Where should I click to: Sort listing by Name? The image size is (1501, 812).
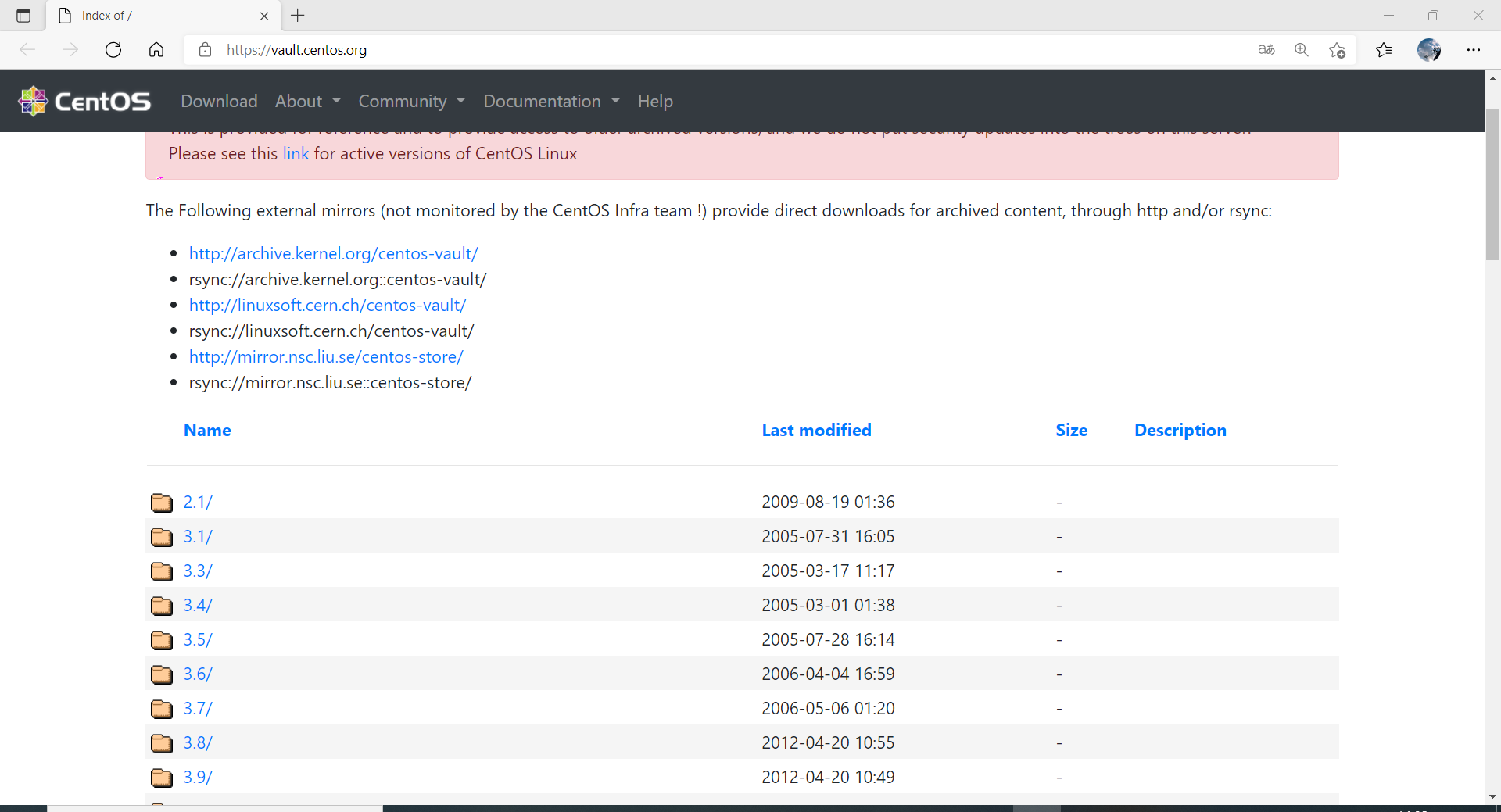pyautogui.click(x=207, y=430)
